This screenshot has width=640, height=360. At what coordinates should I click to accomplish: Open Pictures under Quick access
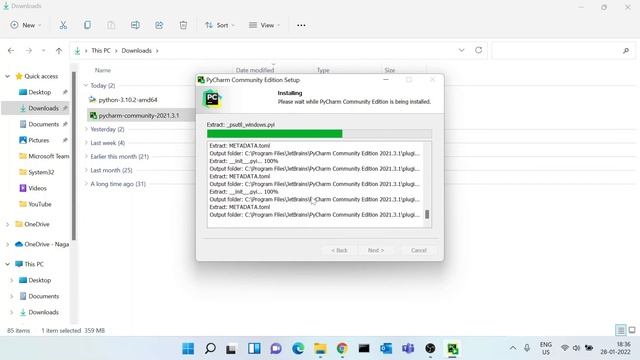38,140
